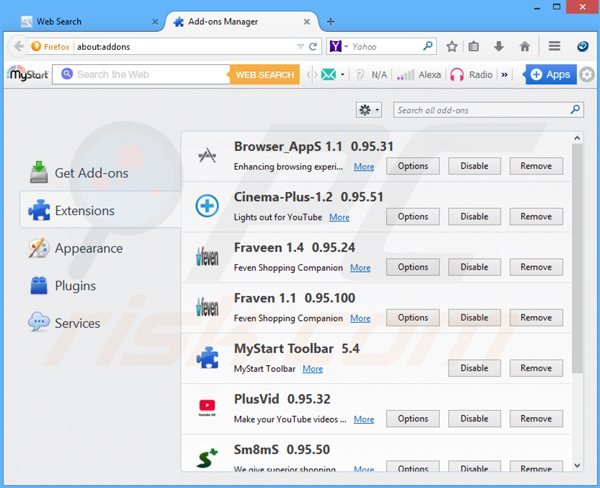Click the bookmark star icon
600x488 pixels.
tap(452, 47)
